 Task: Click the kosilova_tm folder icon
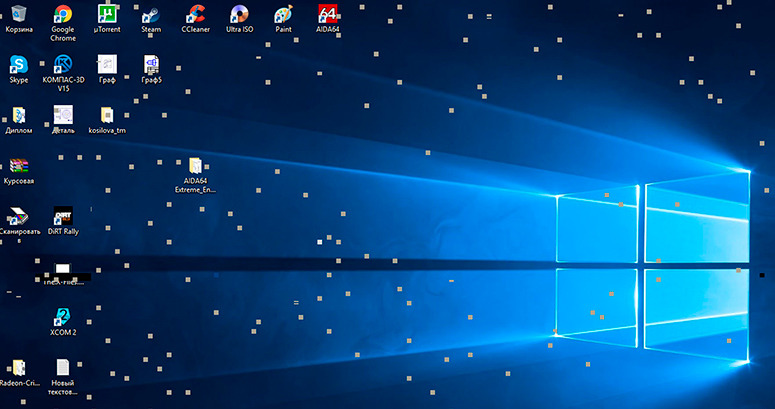coord(107,115)
